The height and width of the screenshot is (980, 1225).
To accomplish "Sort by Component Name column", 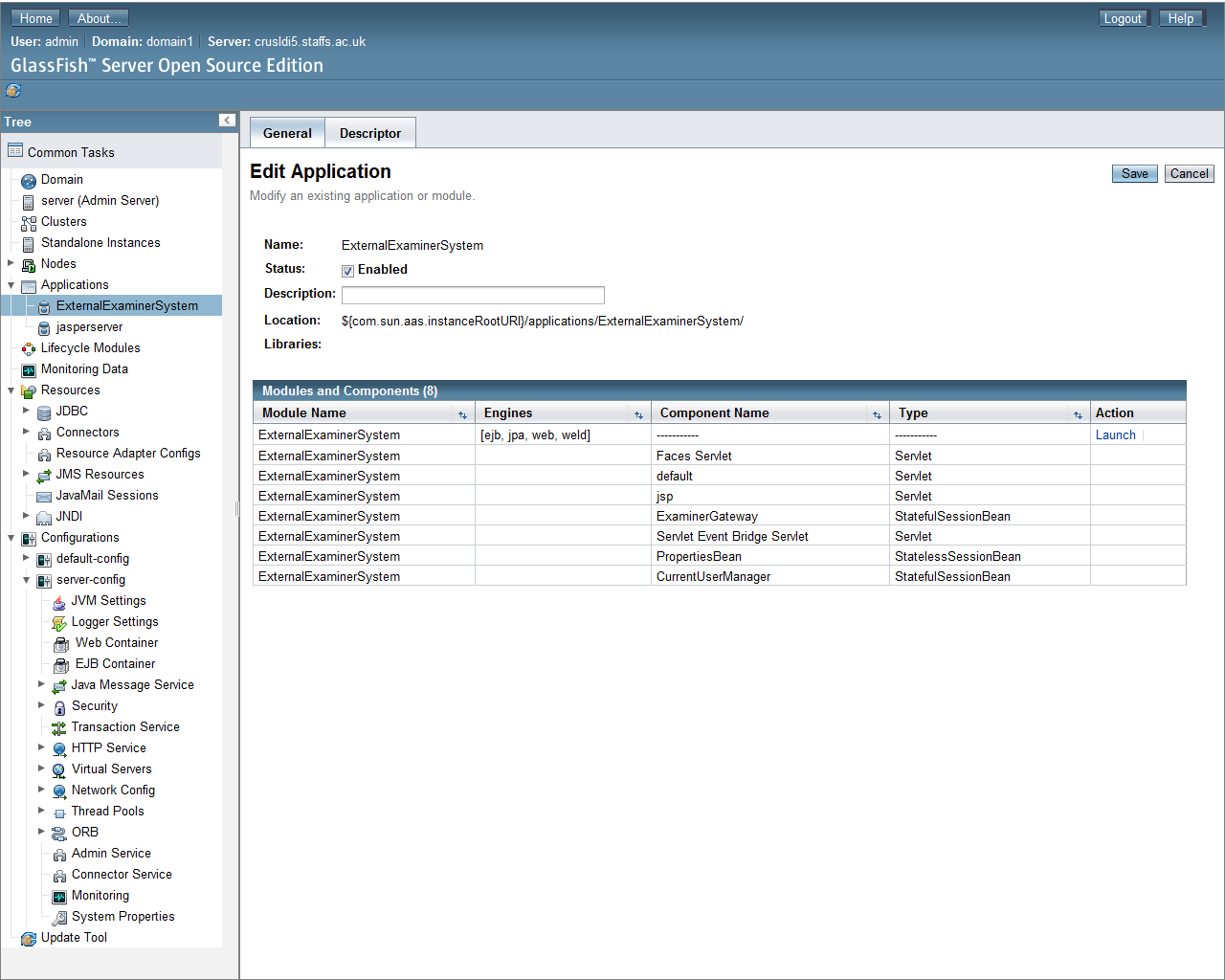I will (877, 414).
